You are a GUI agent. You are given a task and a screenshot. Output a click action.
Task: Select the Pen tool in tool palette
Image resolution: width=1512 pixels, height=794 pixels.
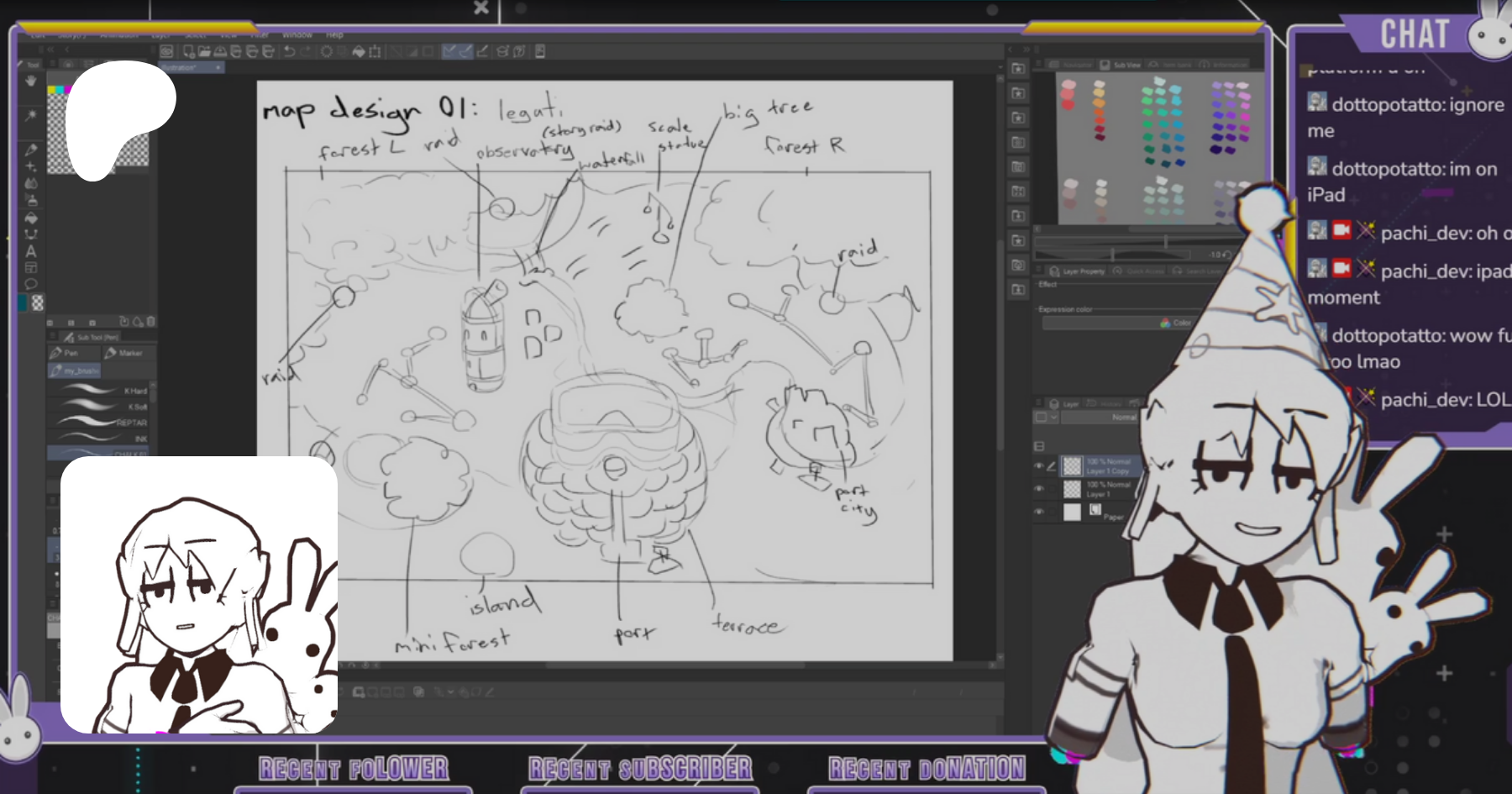31,150
